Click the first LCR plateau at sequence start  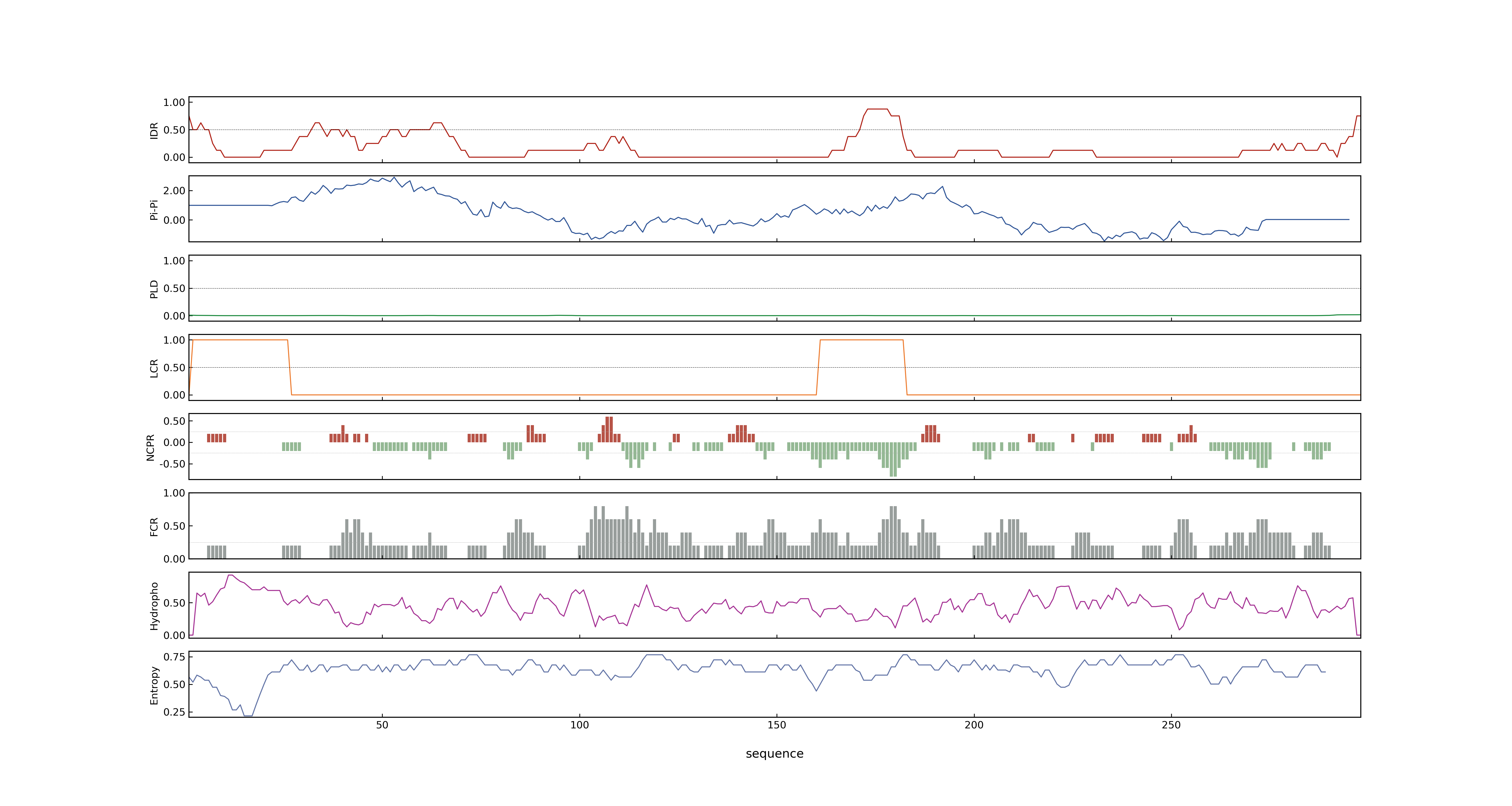point(240,340)
